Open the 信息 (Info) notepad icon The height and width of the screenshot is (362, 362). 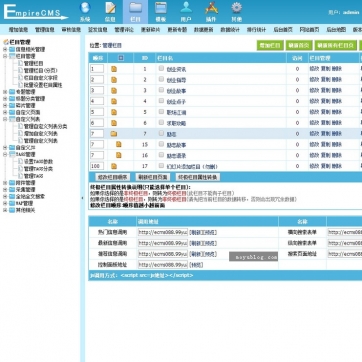coord(110,8)
